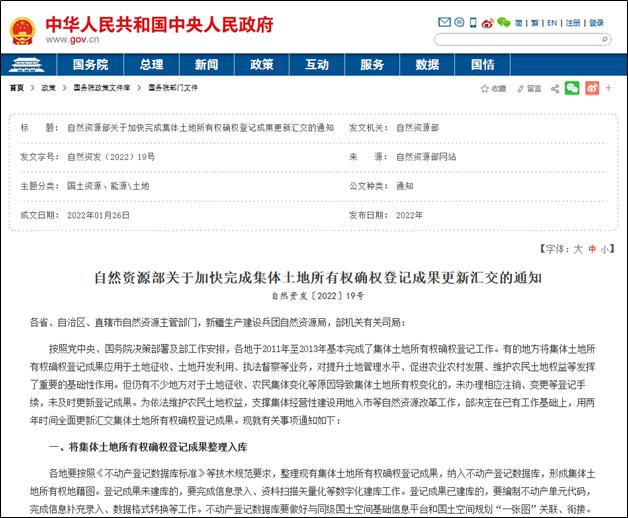Open the 互动 navigation tab

[x=317, y=64]
